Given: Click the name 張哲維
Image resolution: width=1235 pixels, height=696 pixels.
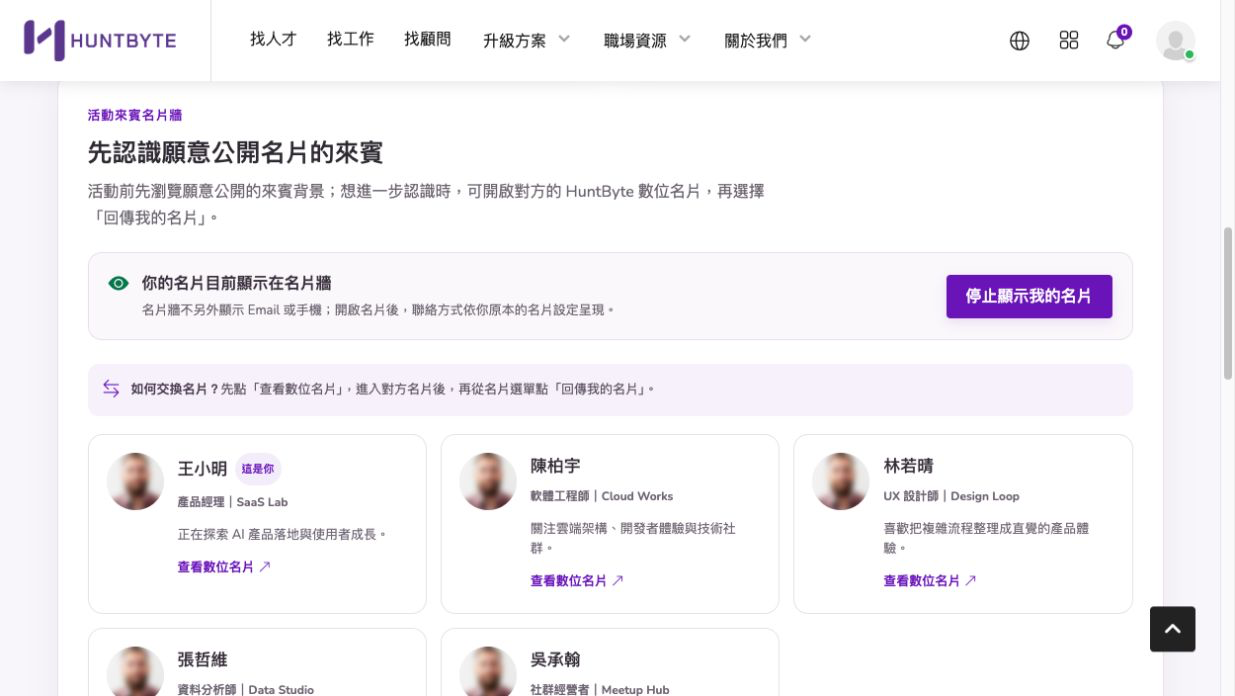Looking at the screenshot, I should [203, 660].
